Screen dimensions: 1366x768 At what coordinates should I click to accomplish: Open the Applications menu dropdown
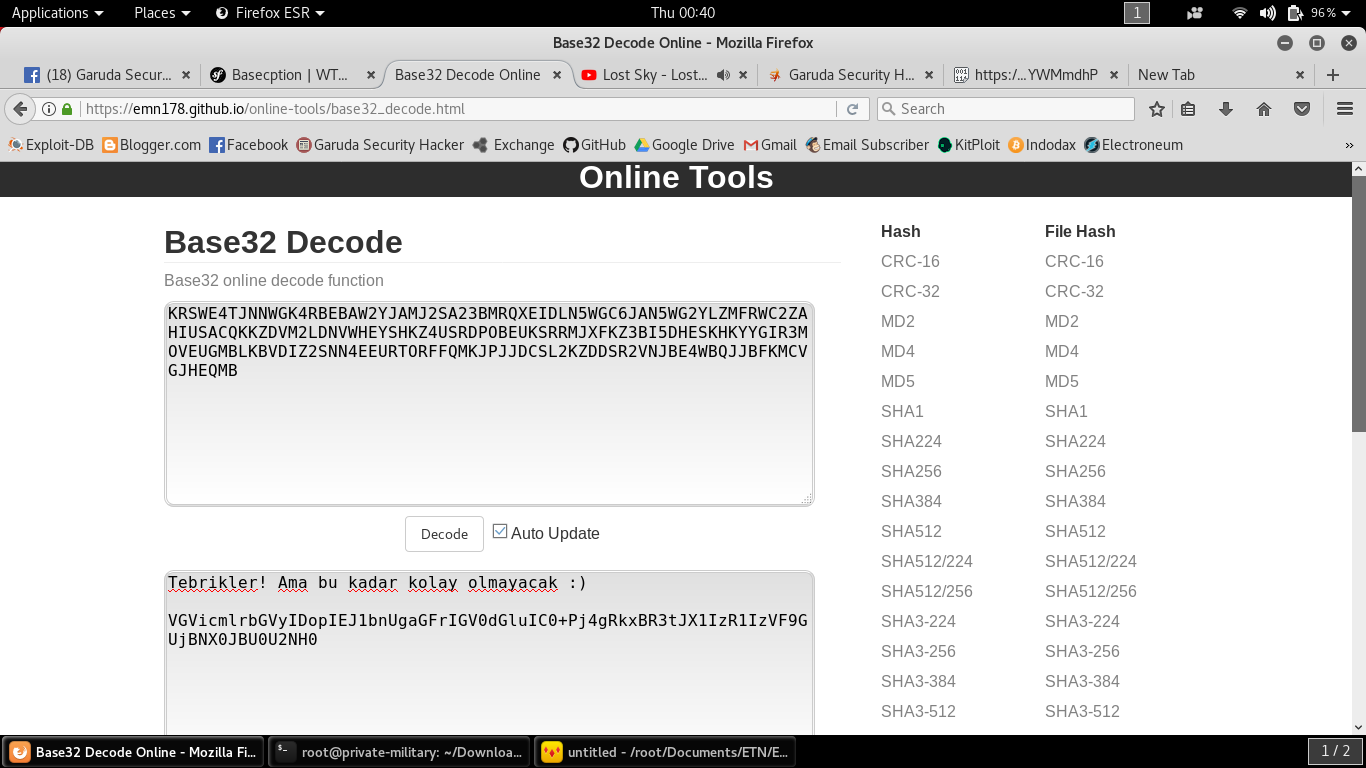tap(57, 13)
